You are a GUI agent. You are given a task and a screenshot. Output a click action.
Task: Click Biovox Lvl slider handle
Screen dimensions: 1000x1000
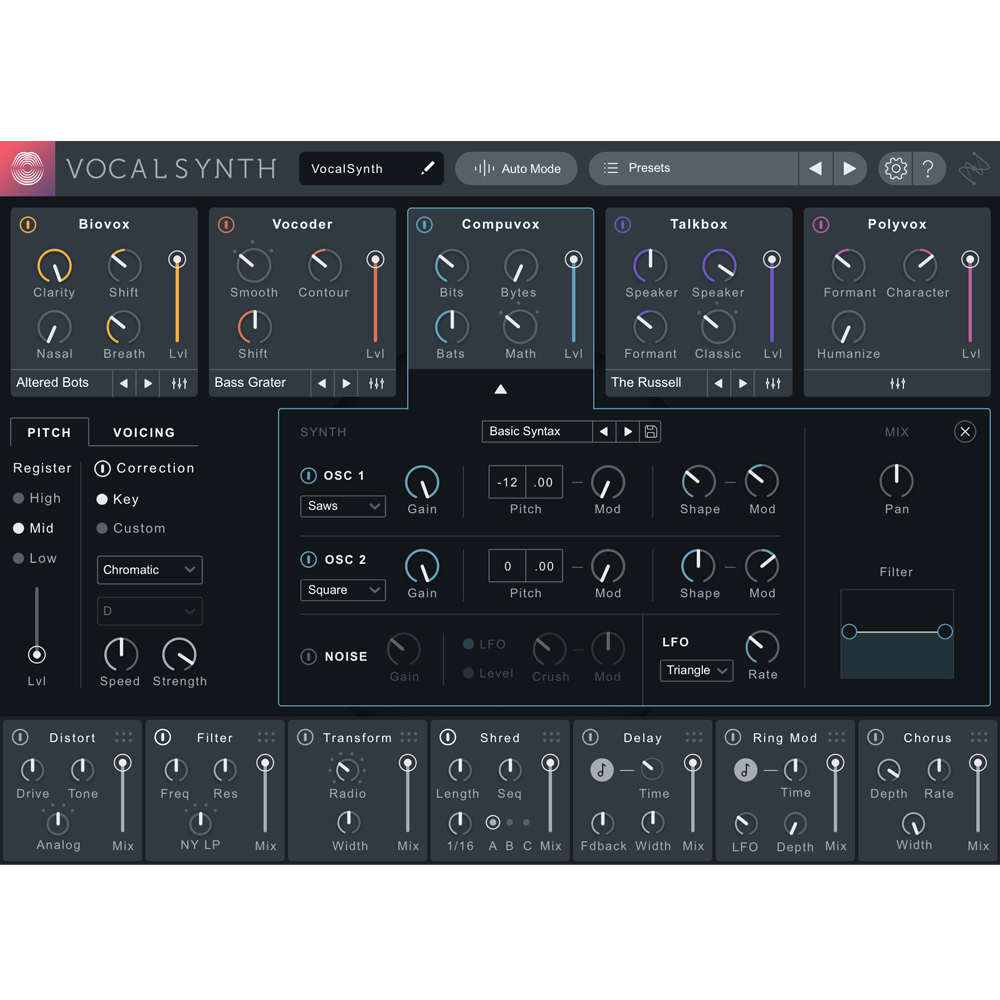177,260
